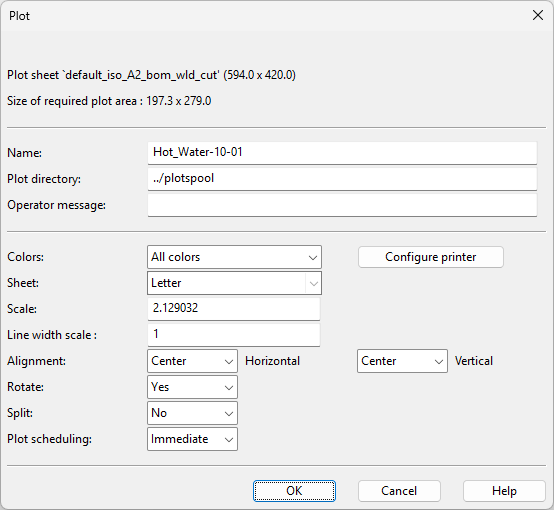Viewport: 554px width, 510px height.
Task: Click the 'Line width scale :' label
Action: [52, 335]
